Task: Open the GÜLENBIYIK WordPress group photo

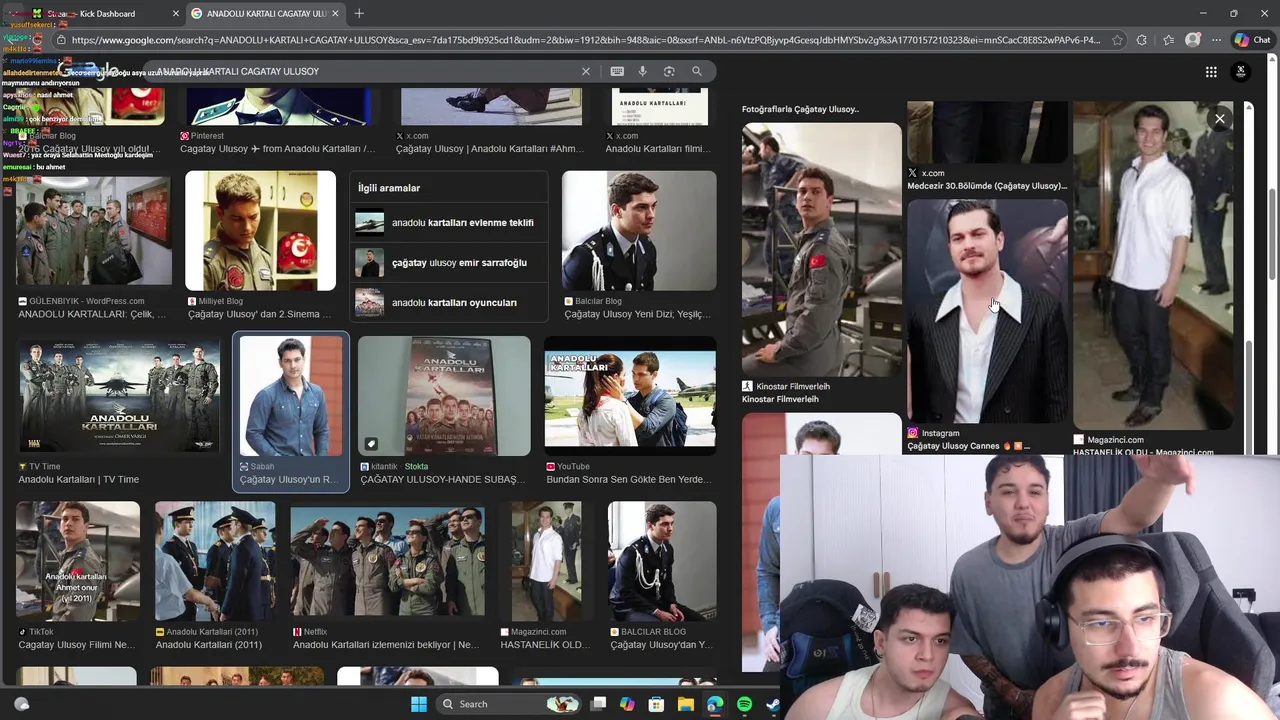Action: 93,231
